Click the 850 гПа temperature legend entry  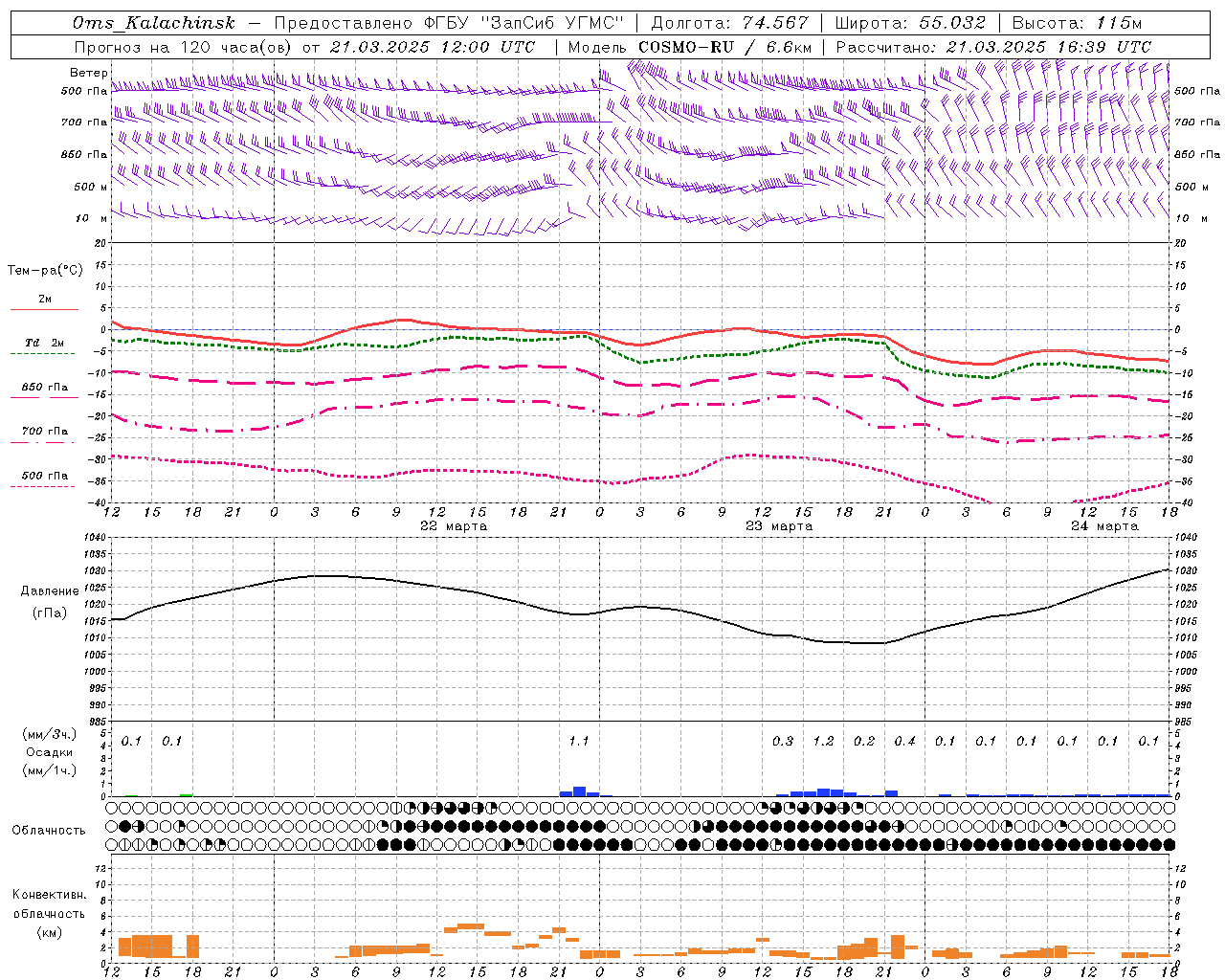(45, 388)
